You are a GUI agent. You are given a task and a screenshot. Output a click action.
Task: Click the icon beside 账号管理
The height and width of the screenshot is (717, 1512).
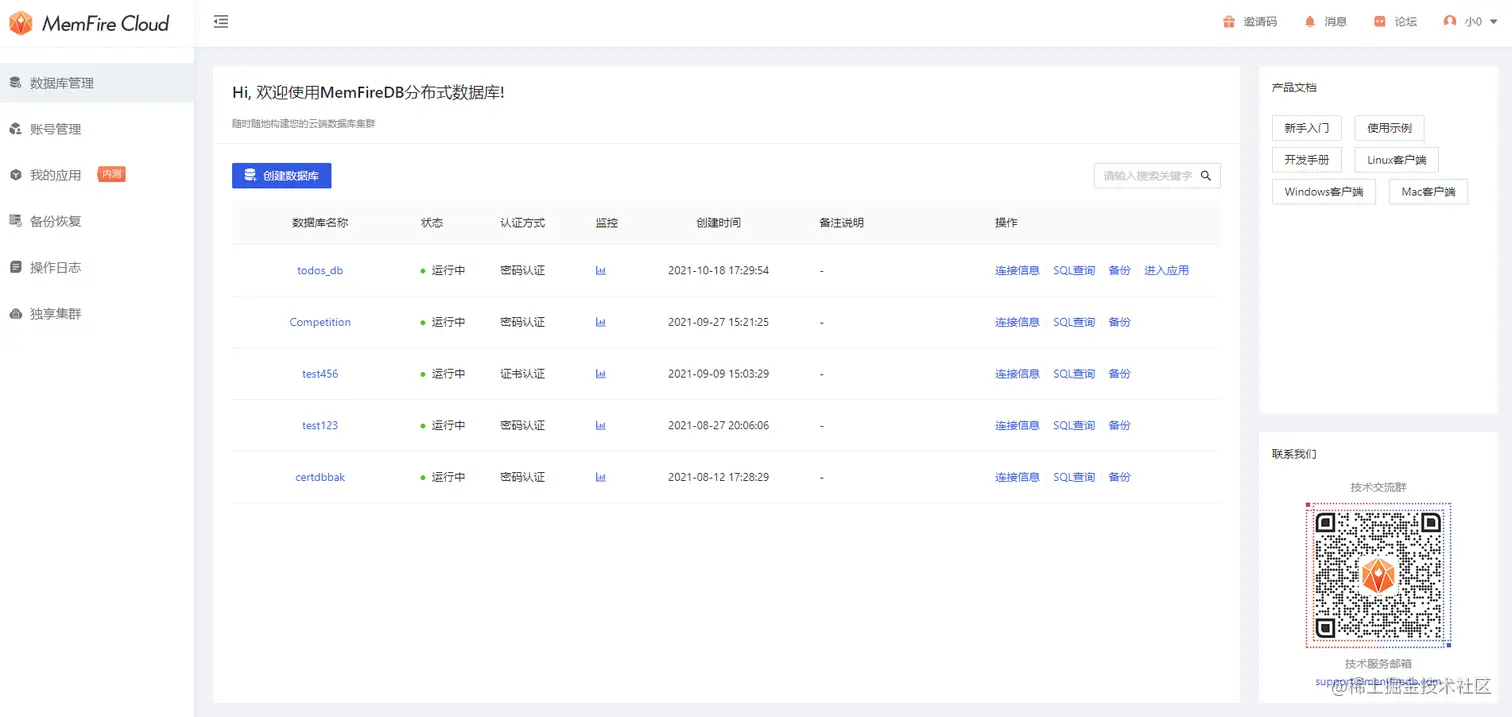[x=15, y=129]
